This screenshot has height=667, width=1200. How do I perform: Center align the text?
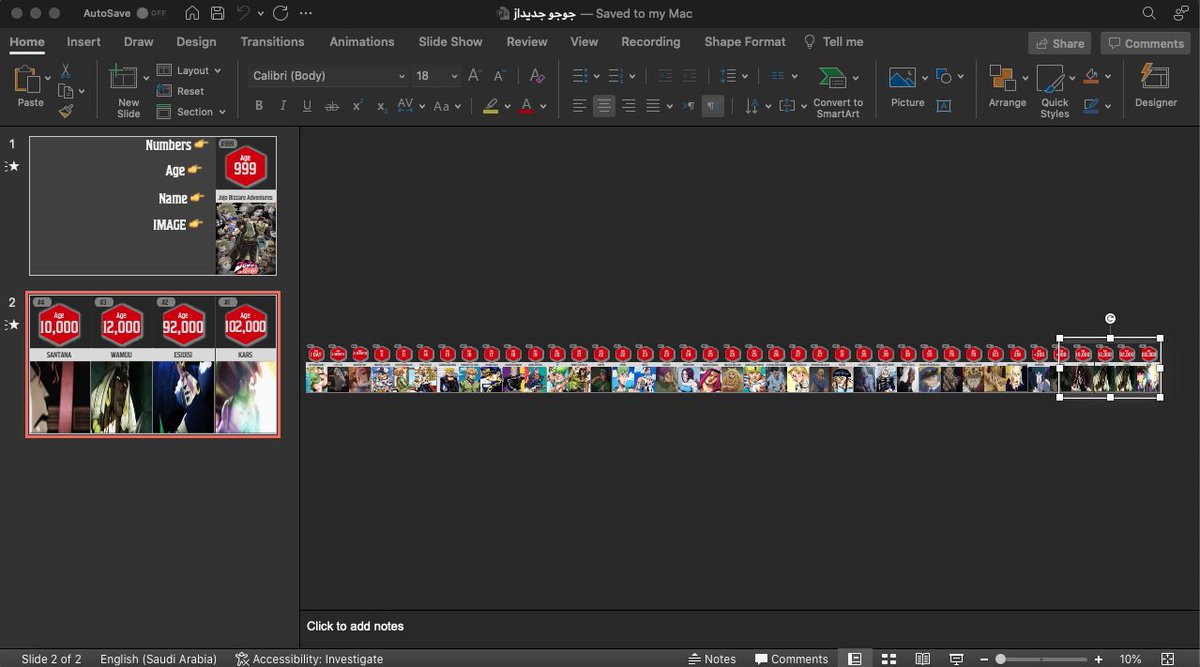click(x=604, y=106)
